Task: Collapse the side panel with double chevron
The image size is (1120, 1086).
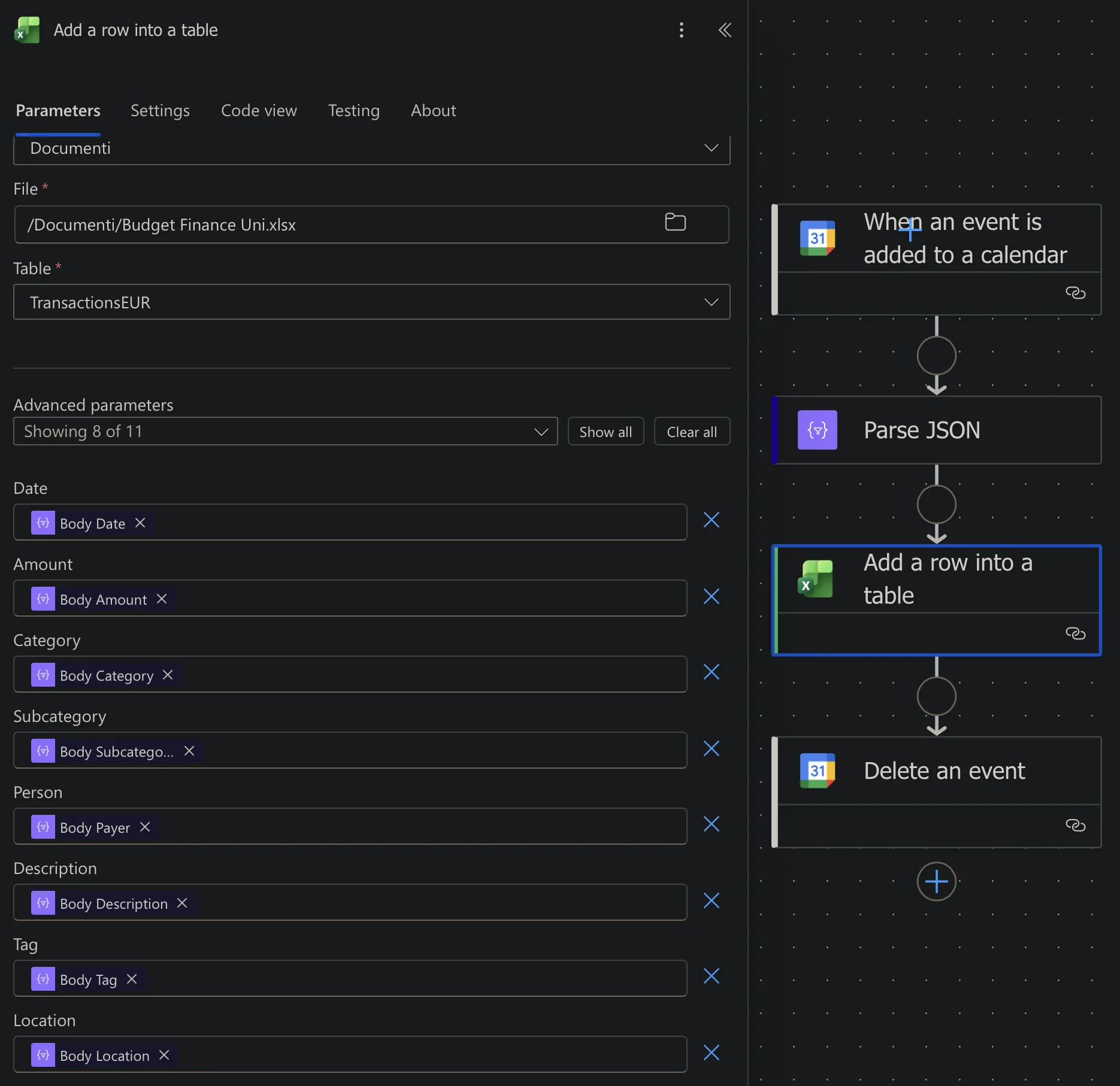Action: [725, 30]
